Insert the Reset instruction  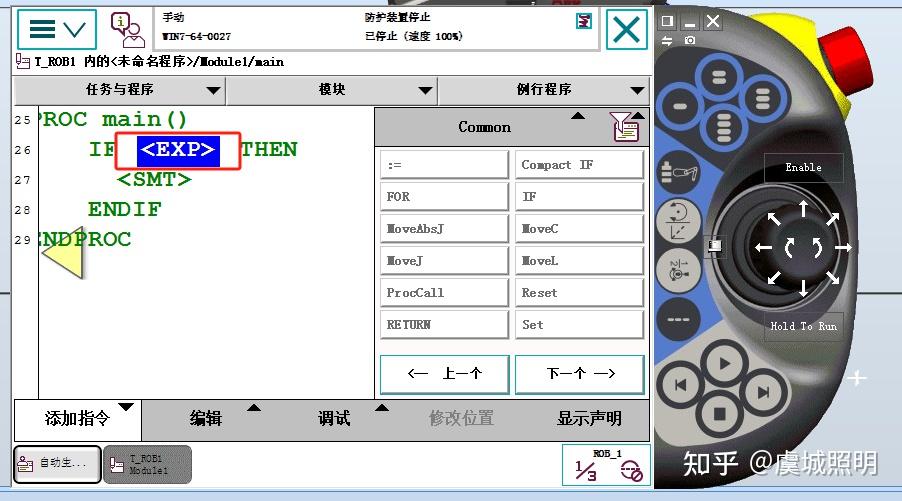pyautogui.click(x=579, y=293)
